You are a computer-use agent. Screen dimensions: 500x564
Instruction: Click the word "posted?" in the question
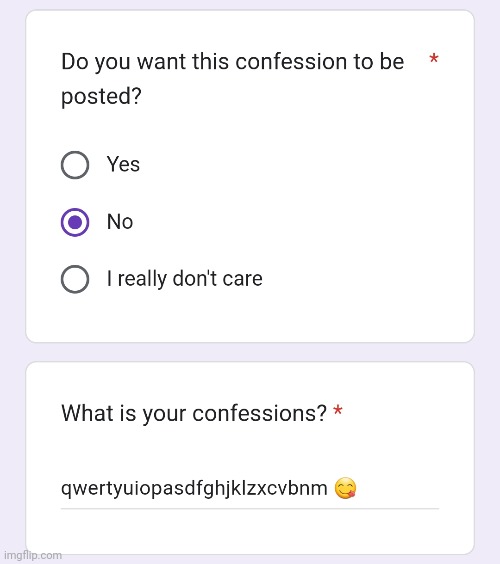tap(101, 97)
